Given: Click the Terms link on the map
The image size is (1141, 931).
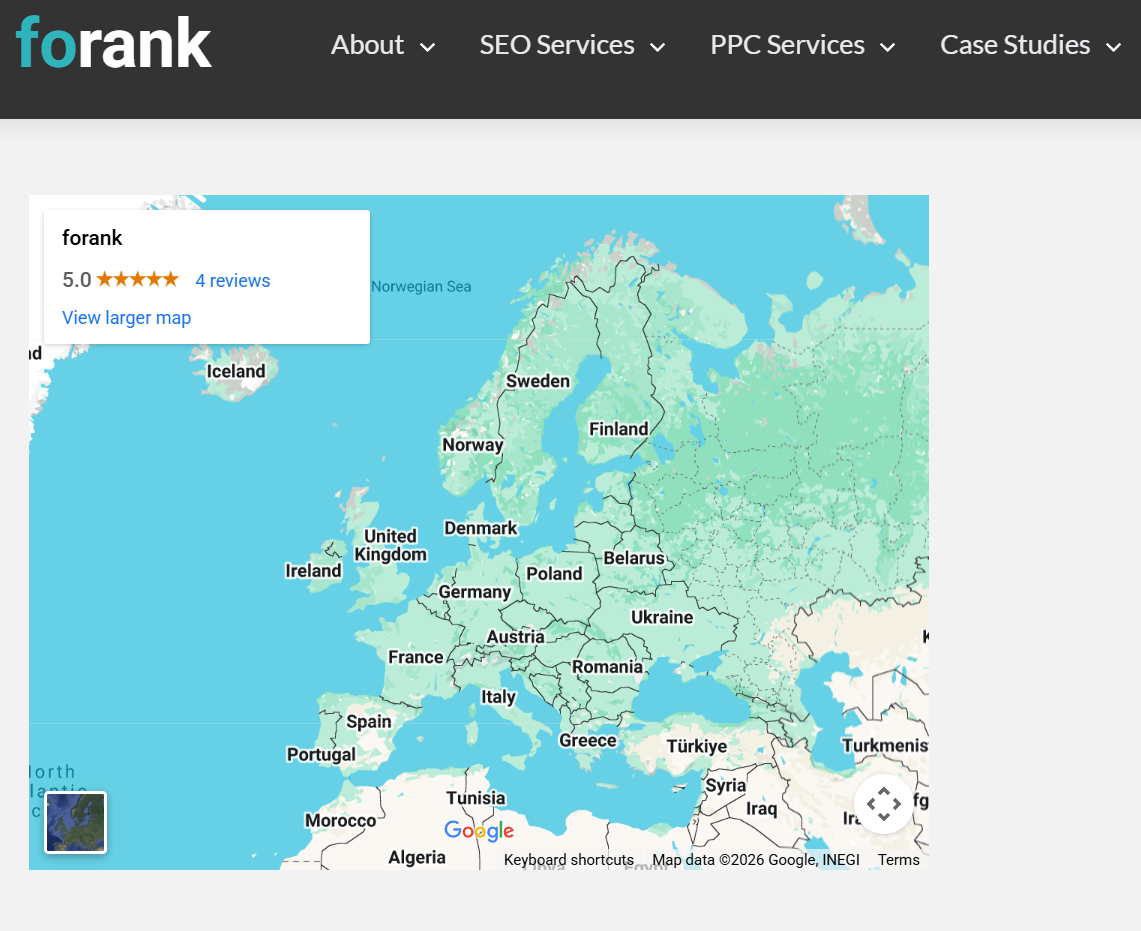Looking at the screenshot, I should click(x=898, y=859).
